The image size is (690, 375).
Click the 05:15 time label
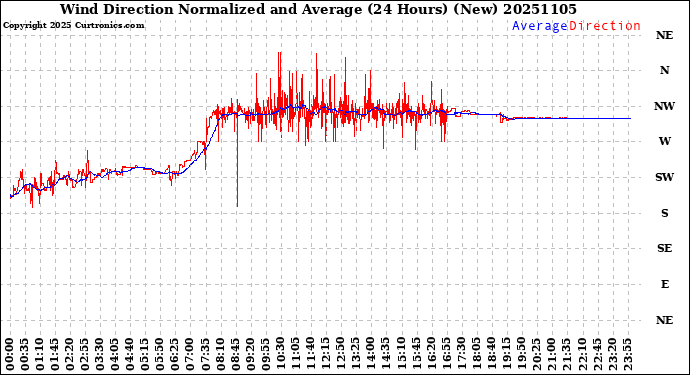click(146, 355)
